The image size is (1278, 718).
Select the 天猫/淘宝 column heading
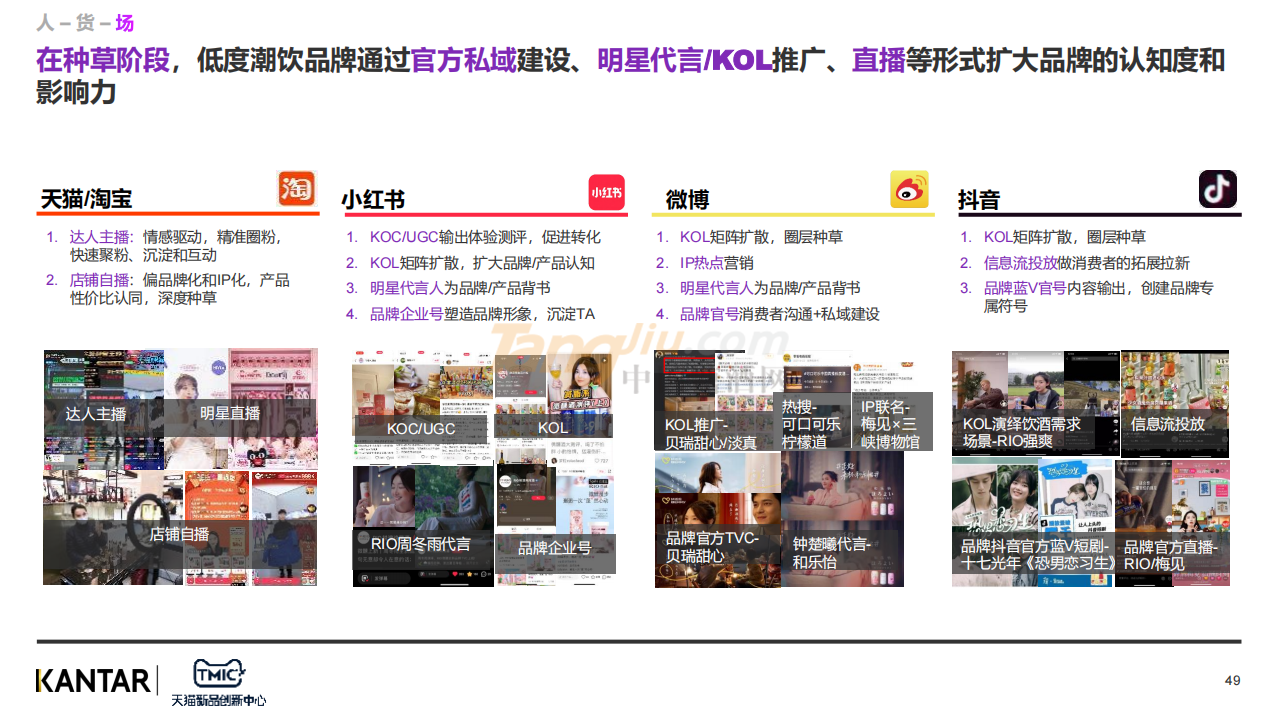click(x=87, y=199)
